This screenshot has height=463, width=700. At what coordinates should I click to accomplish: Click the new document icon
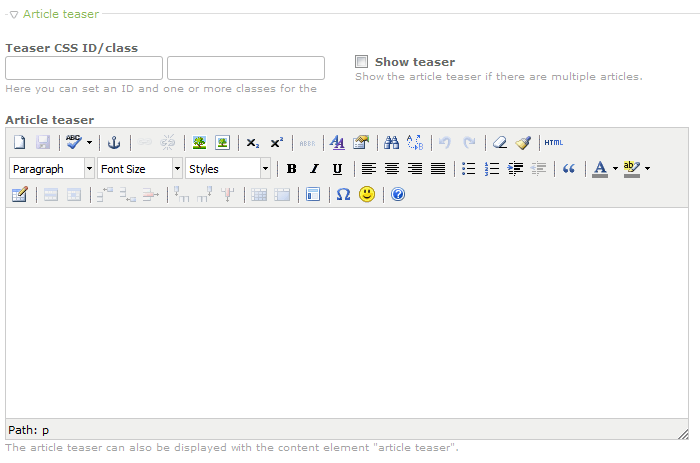[19, 143]
